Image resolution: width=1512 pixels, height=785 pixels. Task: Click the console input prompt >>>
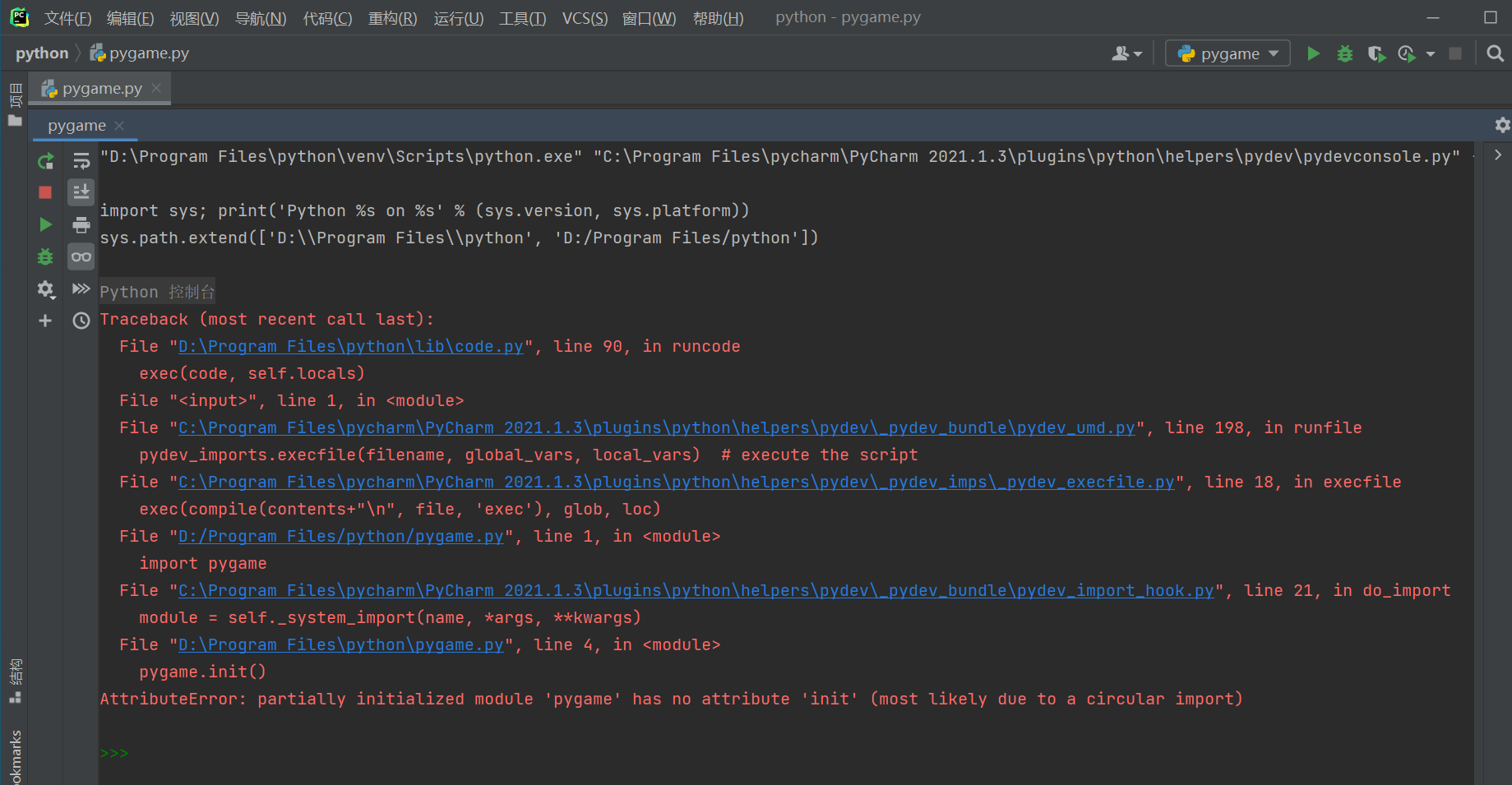coord(114,753)
